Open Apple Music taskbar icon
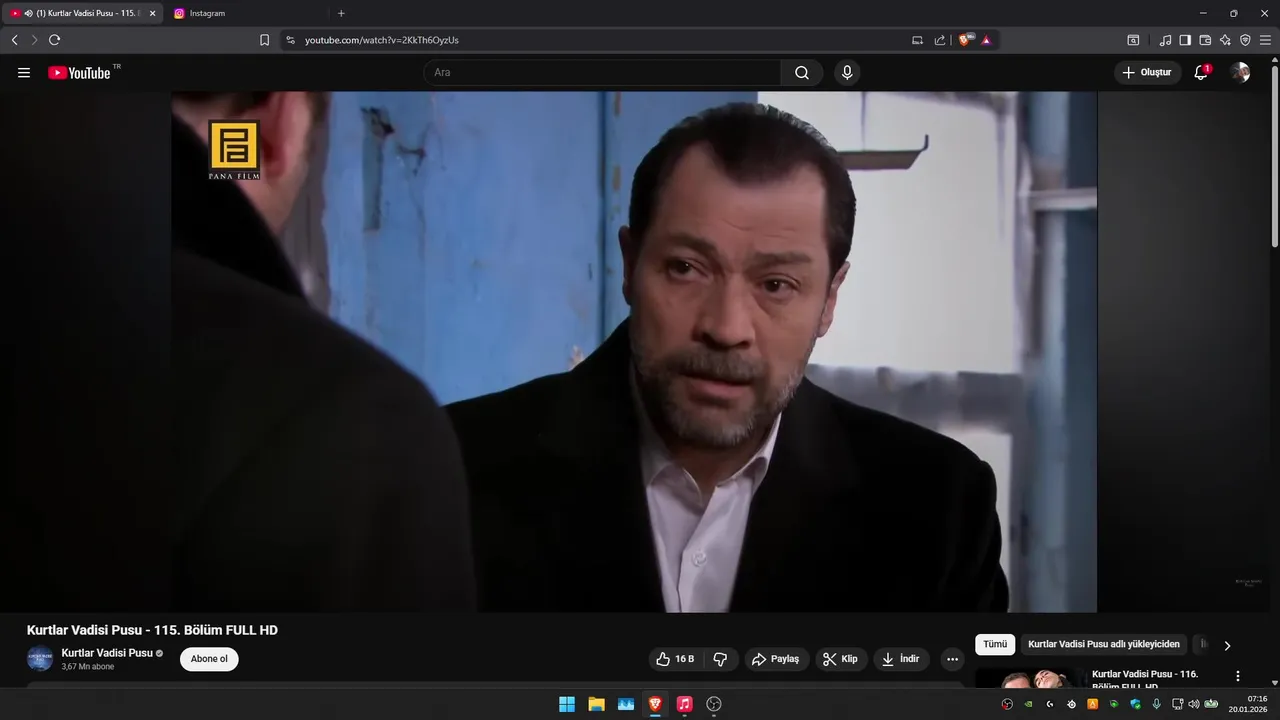1280x720 pixels. tap(684, 704)
